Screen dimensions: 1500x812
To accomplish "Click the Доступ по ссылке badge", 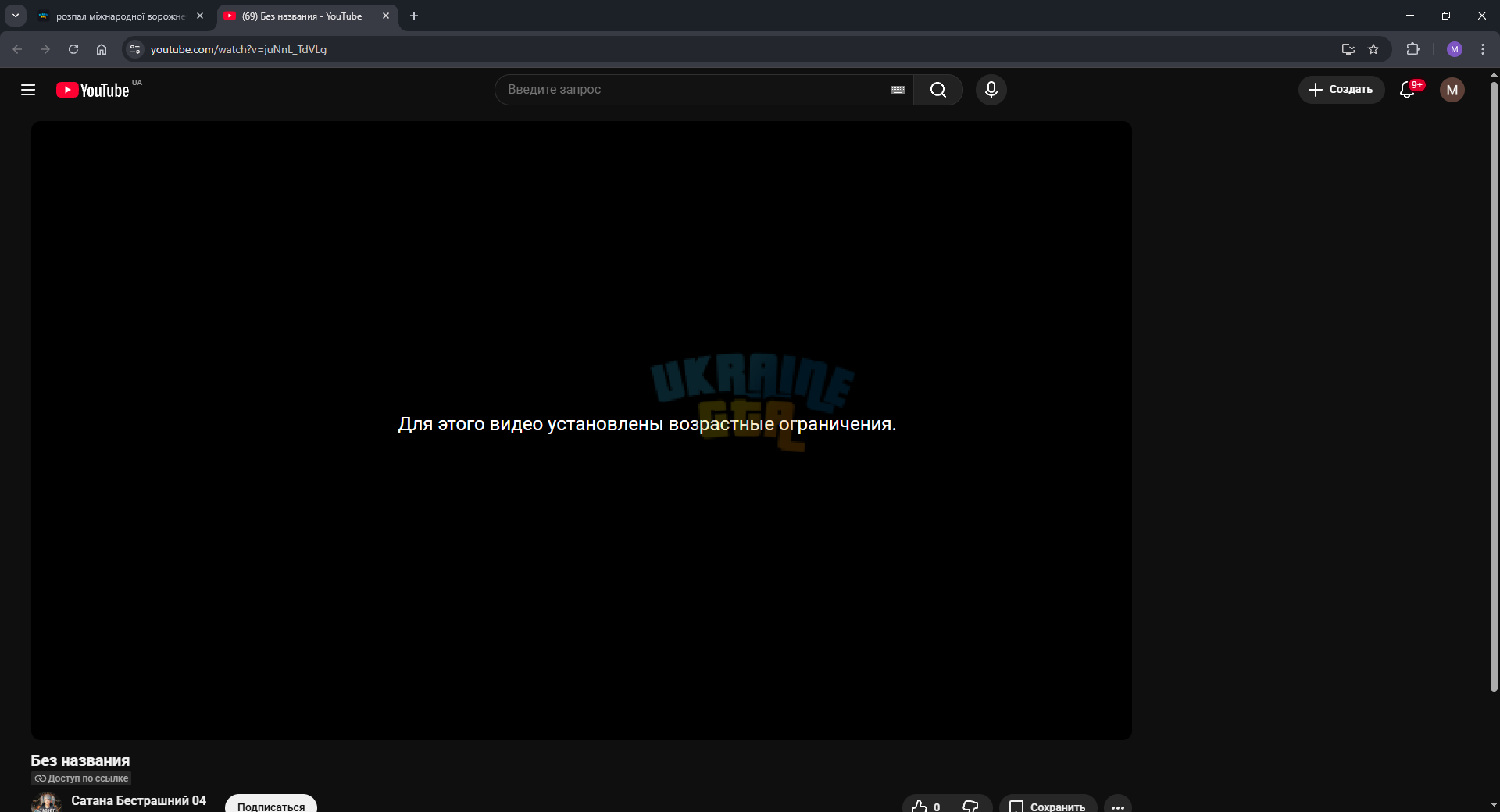I will (x=81, y=778).
